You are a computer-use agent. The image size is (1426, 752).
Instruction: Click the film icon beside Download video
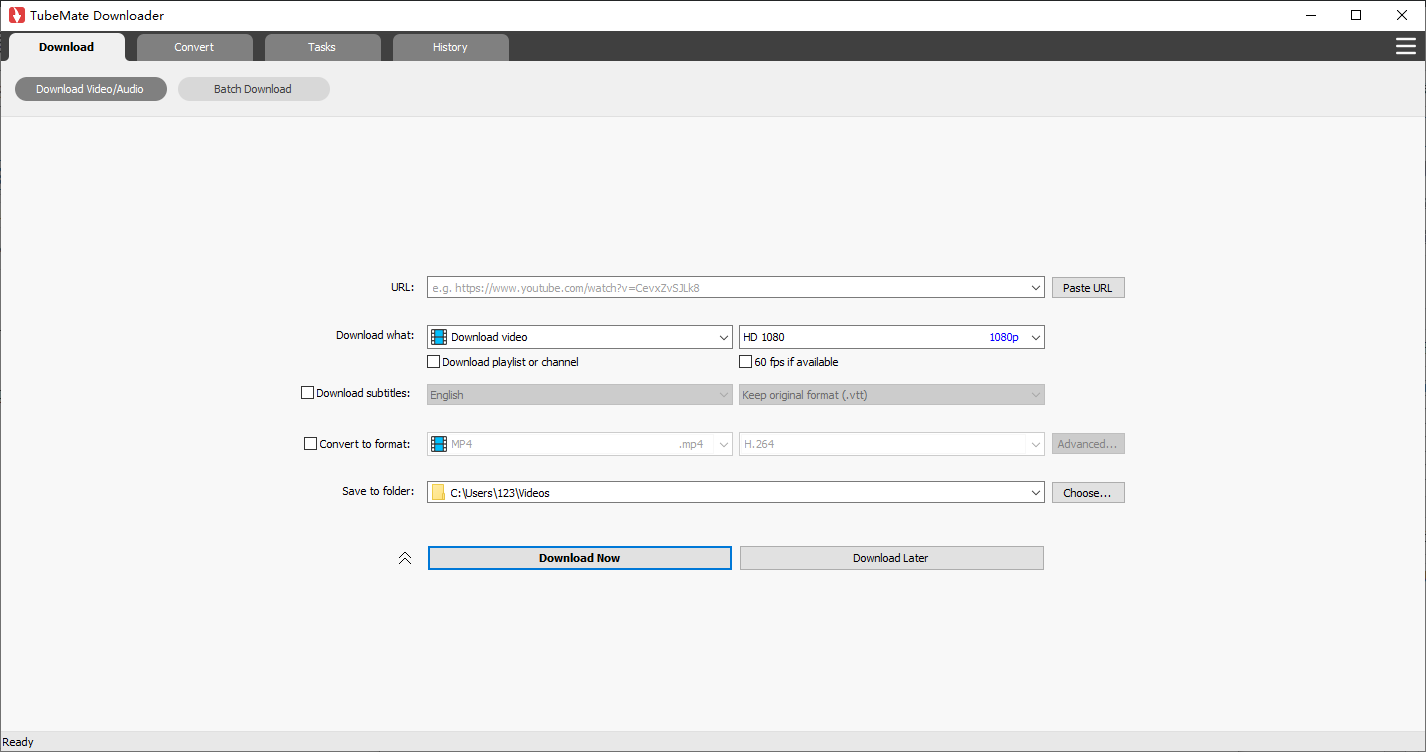[439, 337]
